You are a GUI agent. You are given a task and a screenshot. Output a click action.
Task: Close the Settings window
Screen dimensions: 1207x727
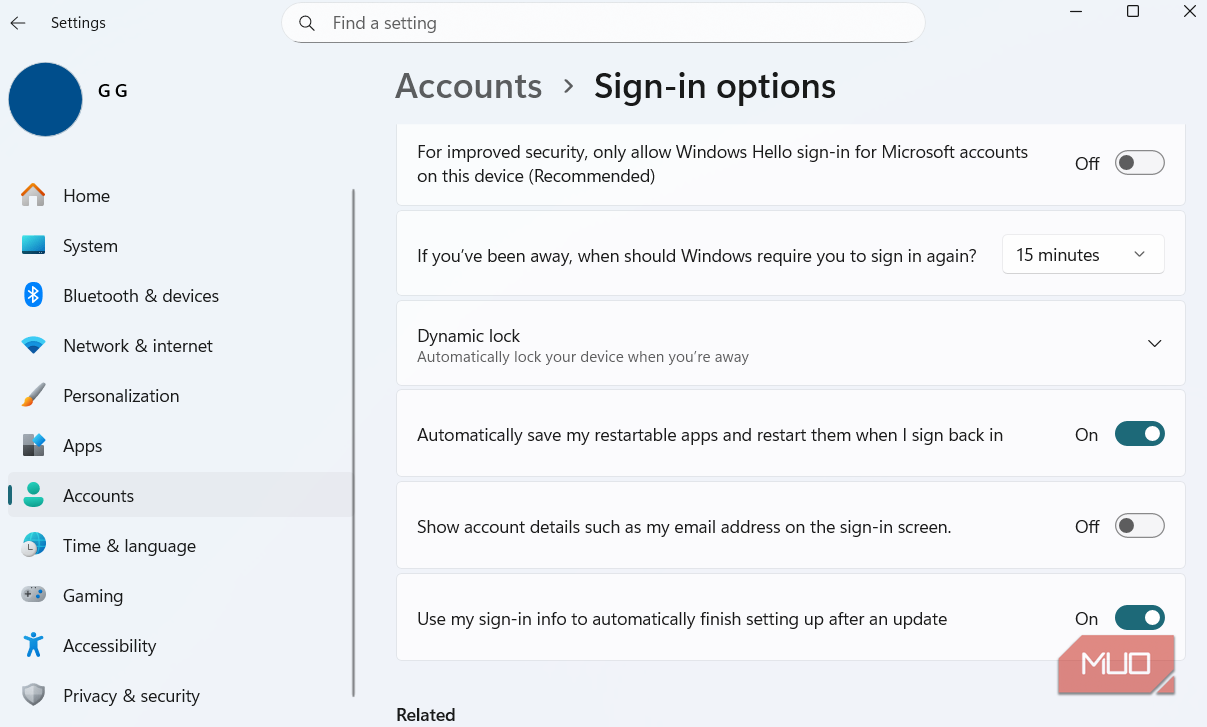1189,12
